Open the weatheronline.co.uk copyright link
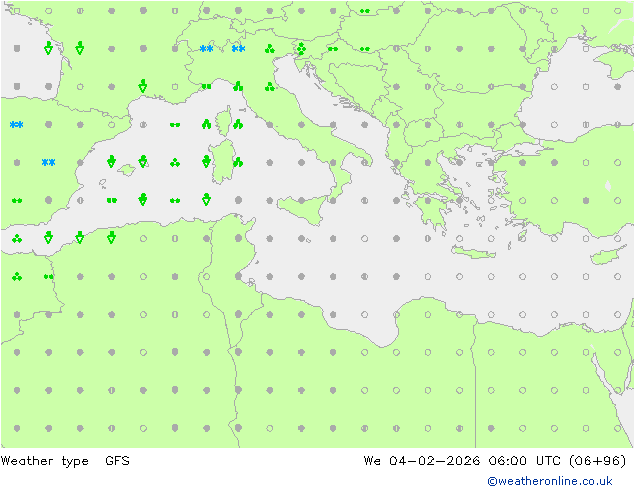The height and width of the screenshot is (490, 634). [550, 481]
